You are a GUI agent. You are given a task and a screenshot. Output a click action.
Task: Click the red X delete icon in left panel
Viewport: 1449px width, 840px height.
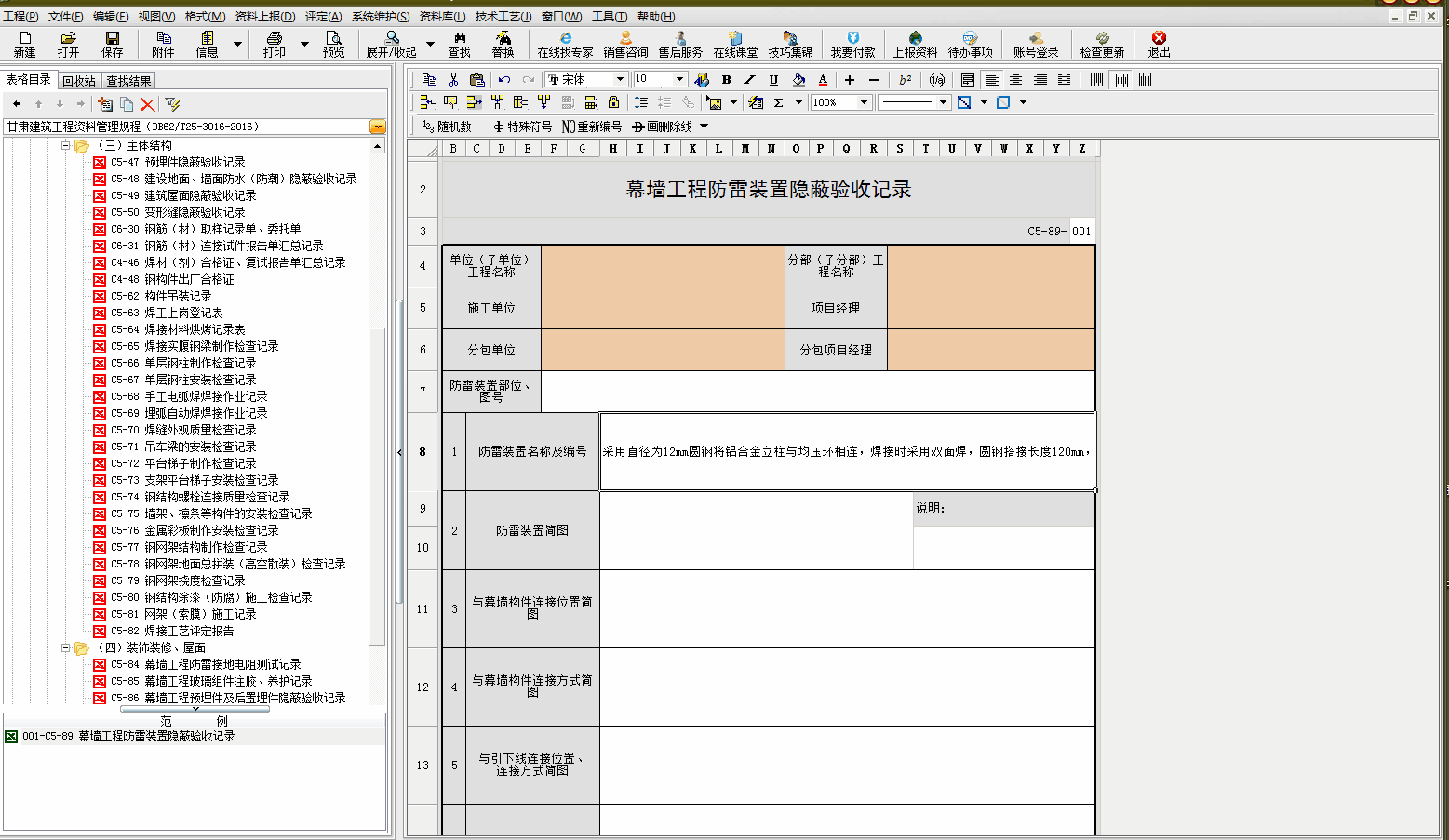pyautogui.click(x=148, y=104)
